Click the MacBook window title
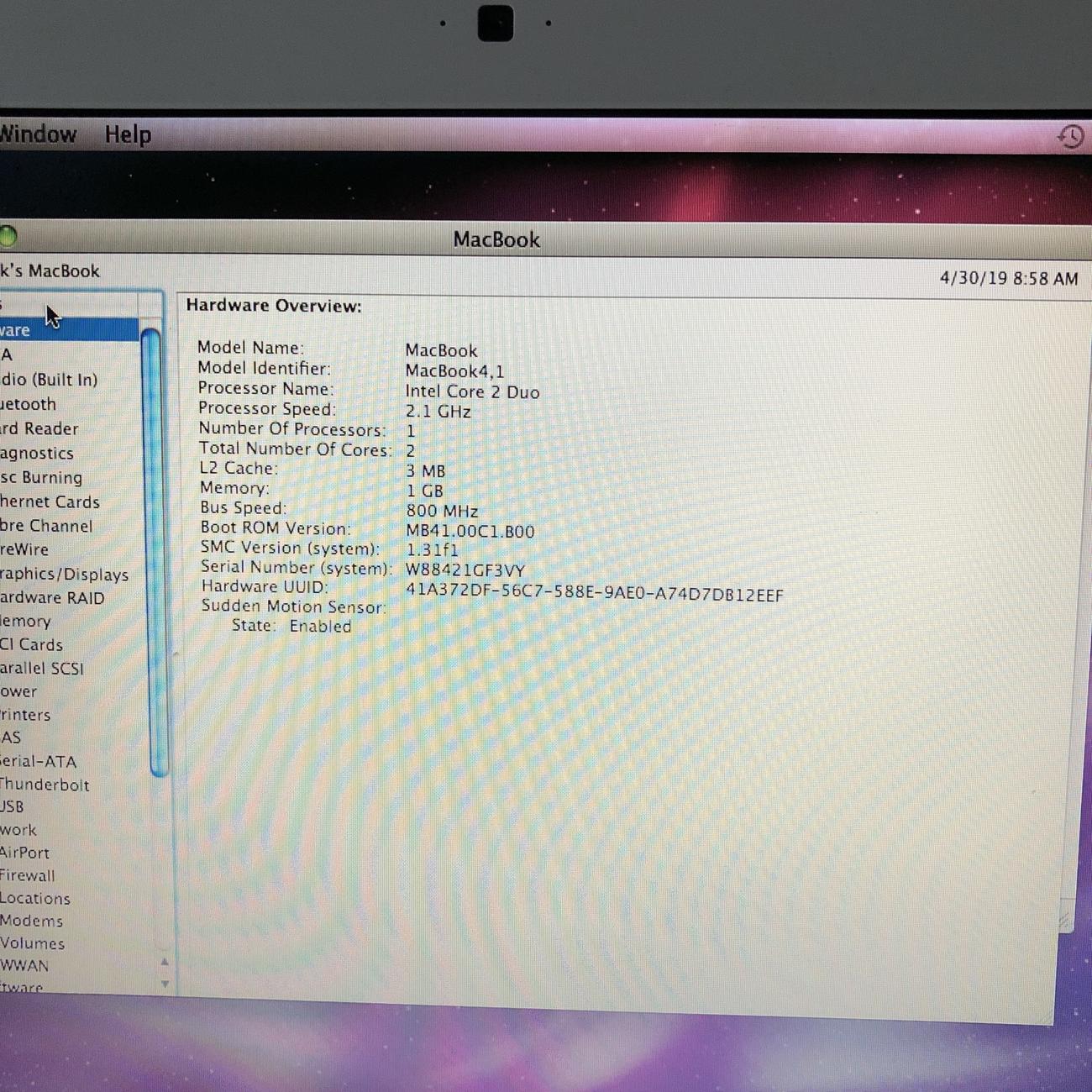 496,239
